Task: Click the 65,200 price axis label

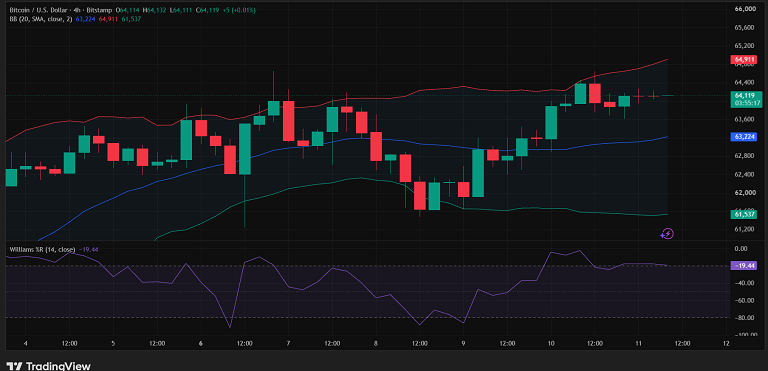Action: pos(744,46)
